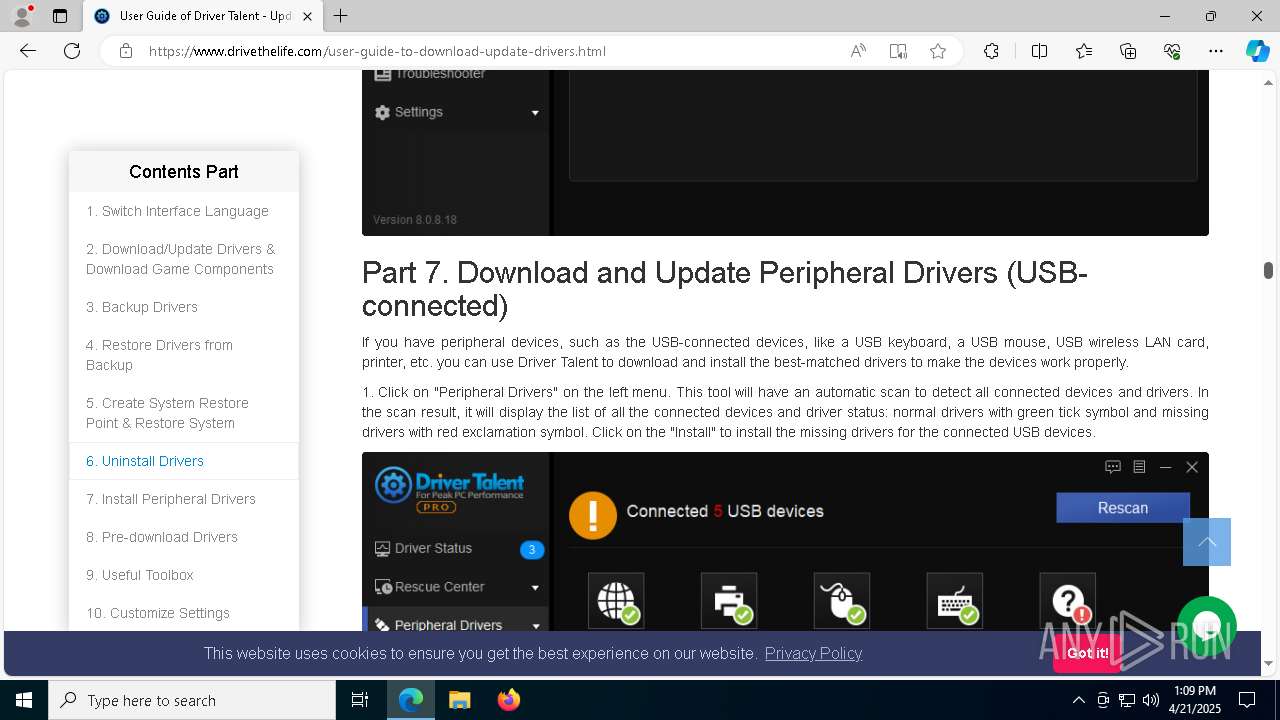Viewport: 1280px width, 720px height.
Task: Click the Read aloud icon in address bar
Action: 858,51
